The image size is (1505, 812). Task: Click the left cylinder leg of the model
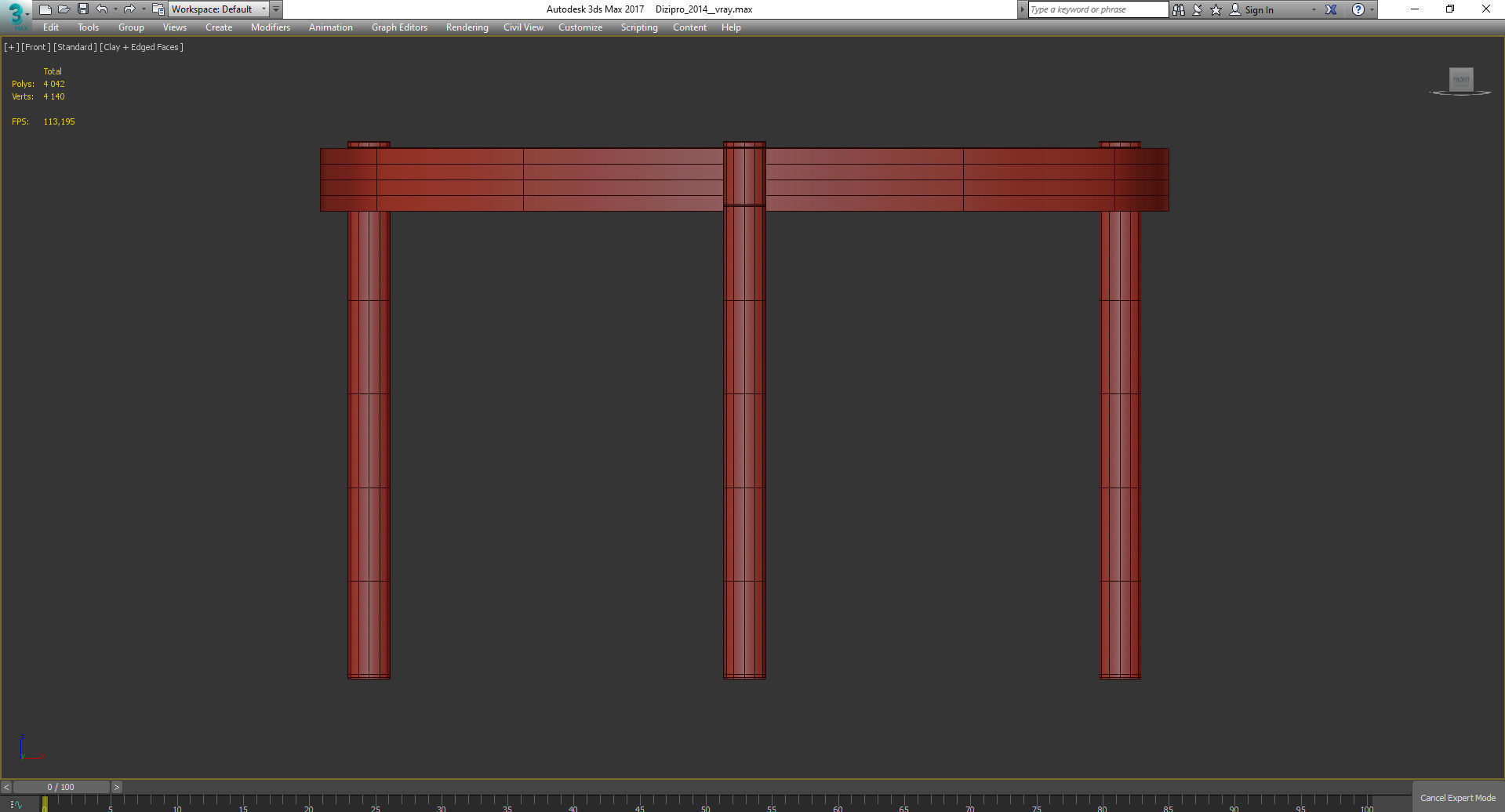click(369, 444)
